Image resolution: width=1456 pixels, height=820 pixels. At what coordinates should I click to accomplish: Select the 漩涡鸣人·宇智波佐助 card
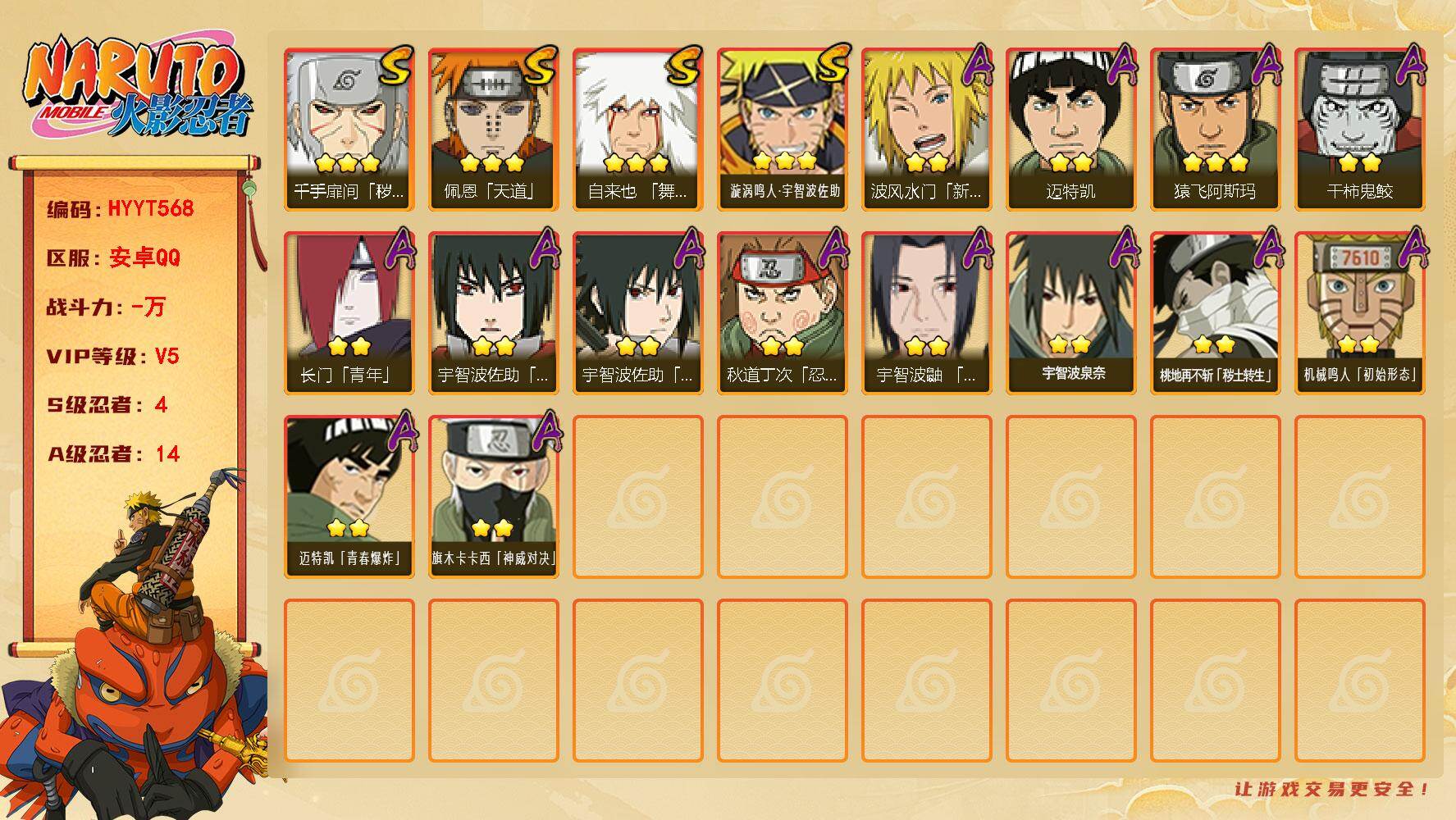coord(783,130)
